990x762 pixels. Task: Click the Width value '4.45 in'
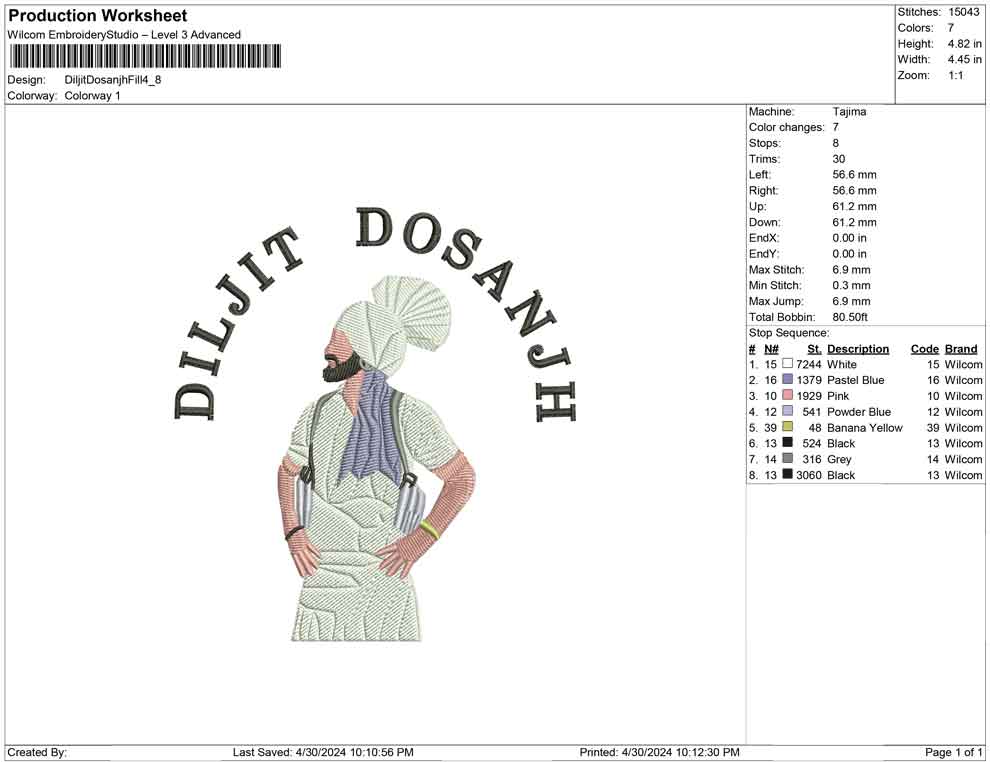pos(964,59)
